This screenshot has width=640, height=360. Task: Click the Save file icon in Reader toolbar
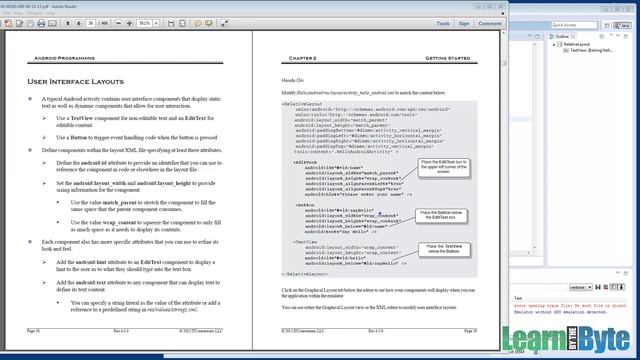[30, 24]
